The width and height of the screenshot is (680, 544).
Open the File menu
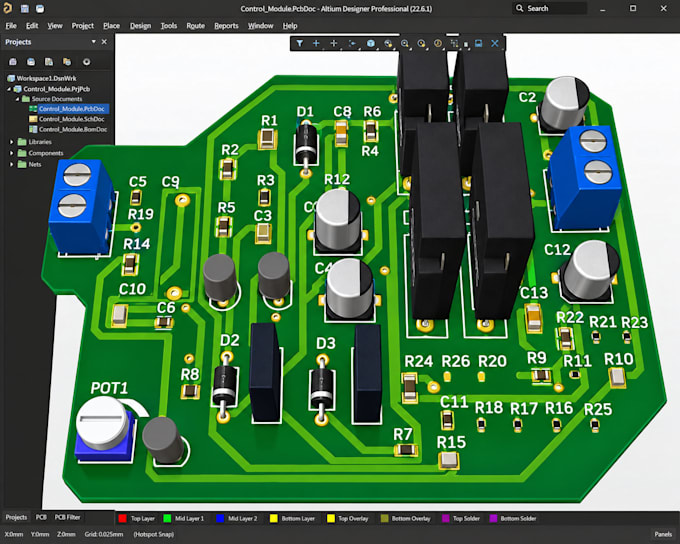point(11,26)
